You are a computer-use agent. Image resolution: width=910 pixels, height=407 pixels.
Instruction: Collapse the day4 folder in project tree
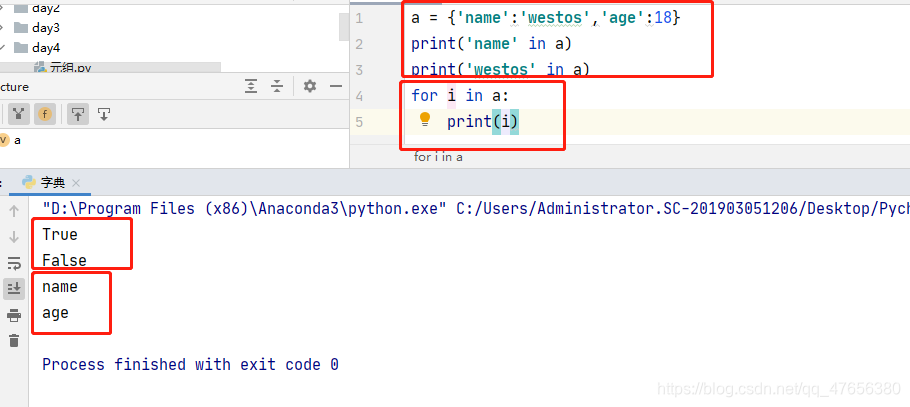pyautogui.click(x=2, y=48)
